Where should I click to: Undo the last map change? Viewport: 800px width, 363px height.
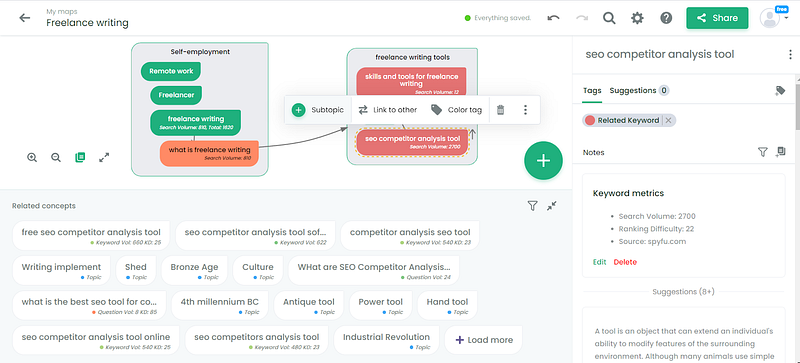click(553, 18)
